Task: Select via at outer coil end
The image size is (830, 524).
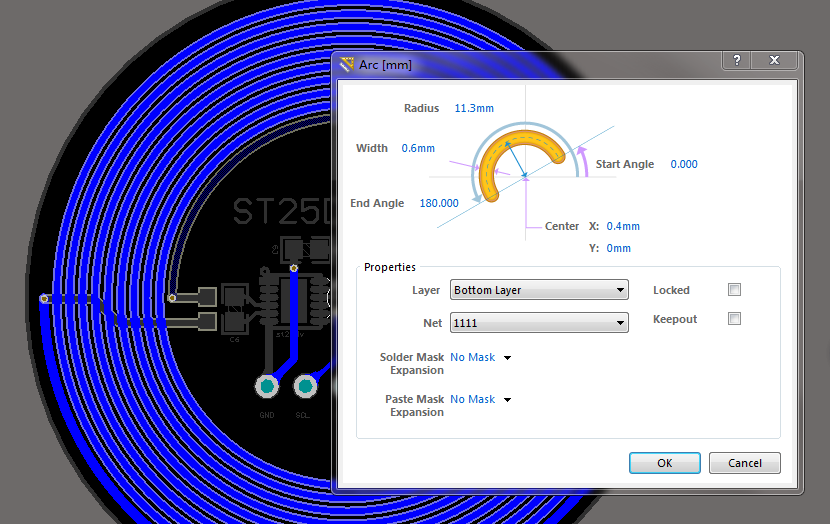Action: 44,299
